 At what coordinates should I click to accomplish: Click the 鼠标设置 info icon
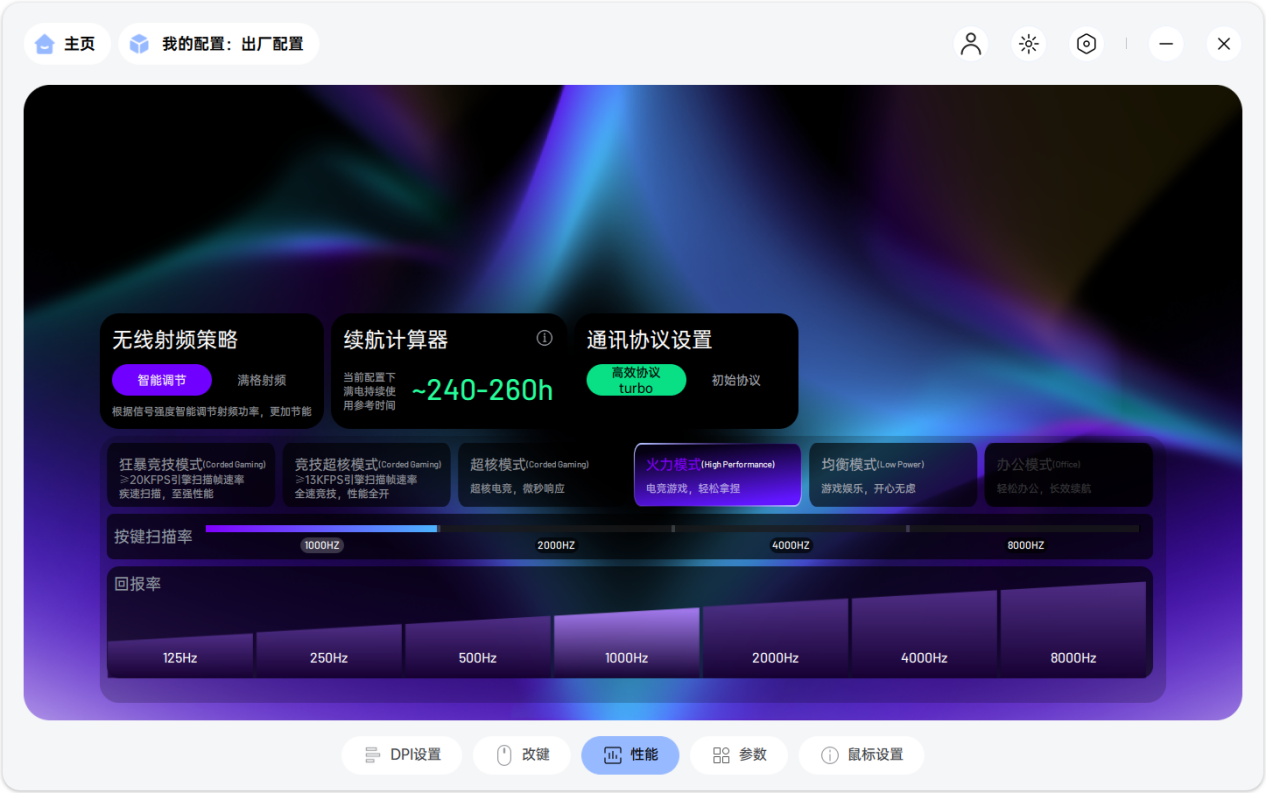826,755
